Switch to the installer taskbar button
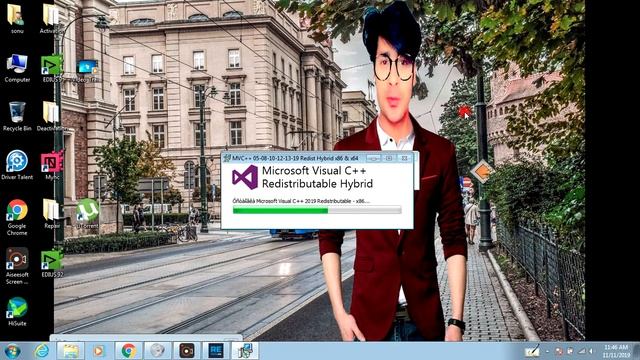Screen dimensions: 640x360 pyautogui.click(x=245, y=351)
